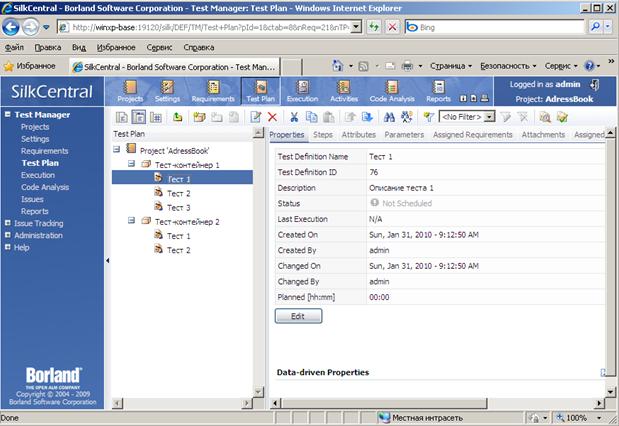The image size is (619, 426).
Task: Switch to the Attributes tab
Action: pos(358,135)
